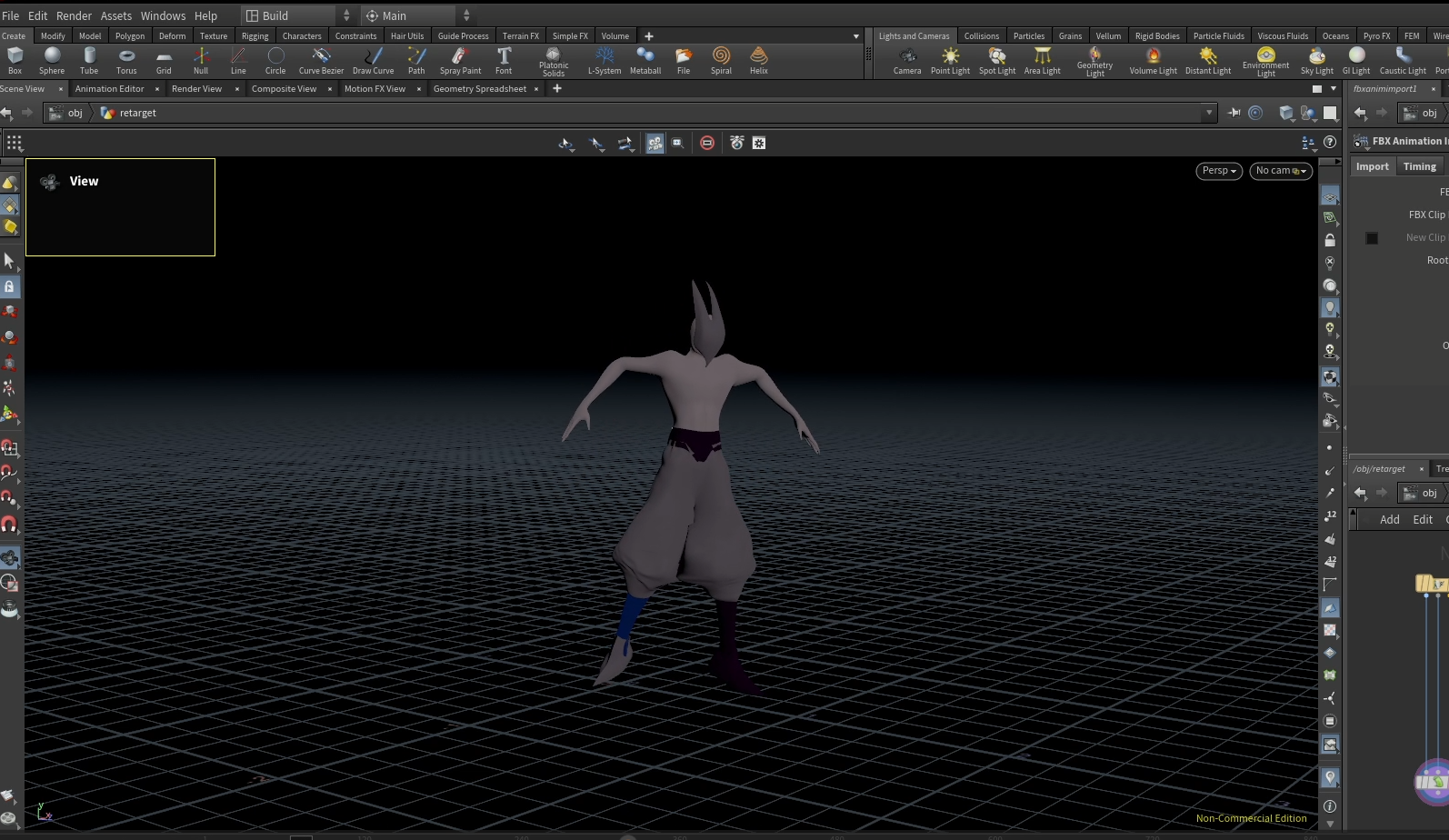Expand the Build desktop dropdown
Screen dimensions: 1449x840
(x=296, y=15)
